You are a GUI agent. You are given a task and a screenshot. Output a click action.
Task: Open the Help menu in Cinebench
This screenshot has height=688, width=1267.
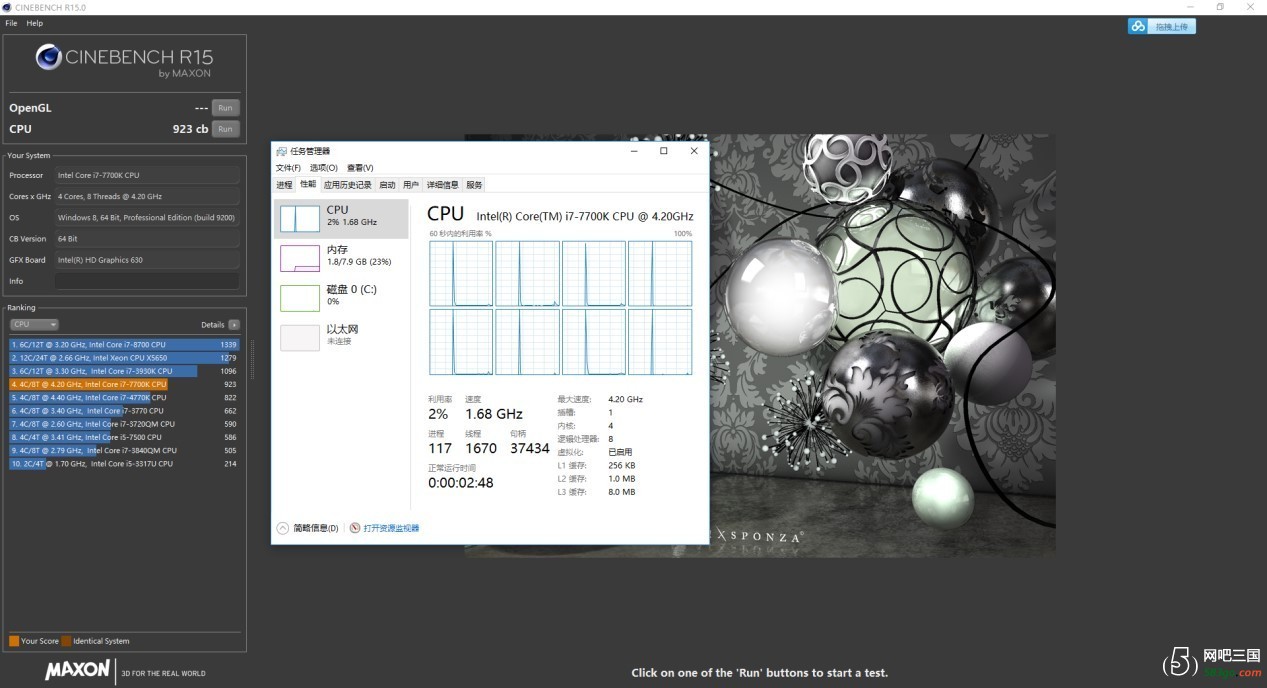[35, 23]
